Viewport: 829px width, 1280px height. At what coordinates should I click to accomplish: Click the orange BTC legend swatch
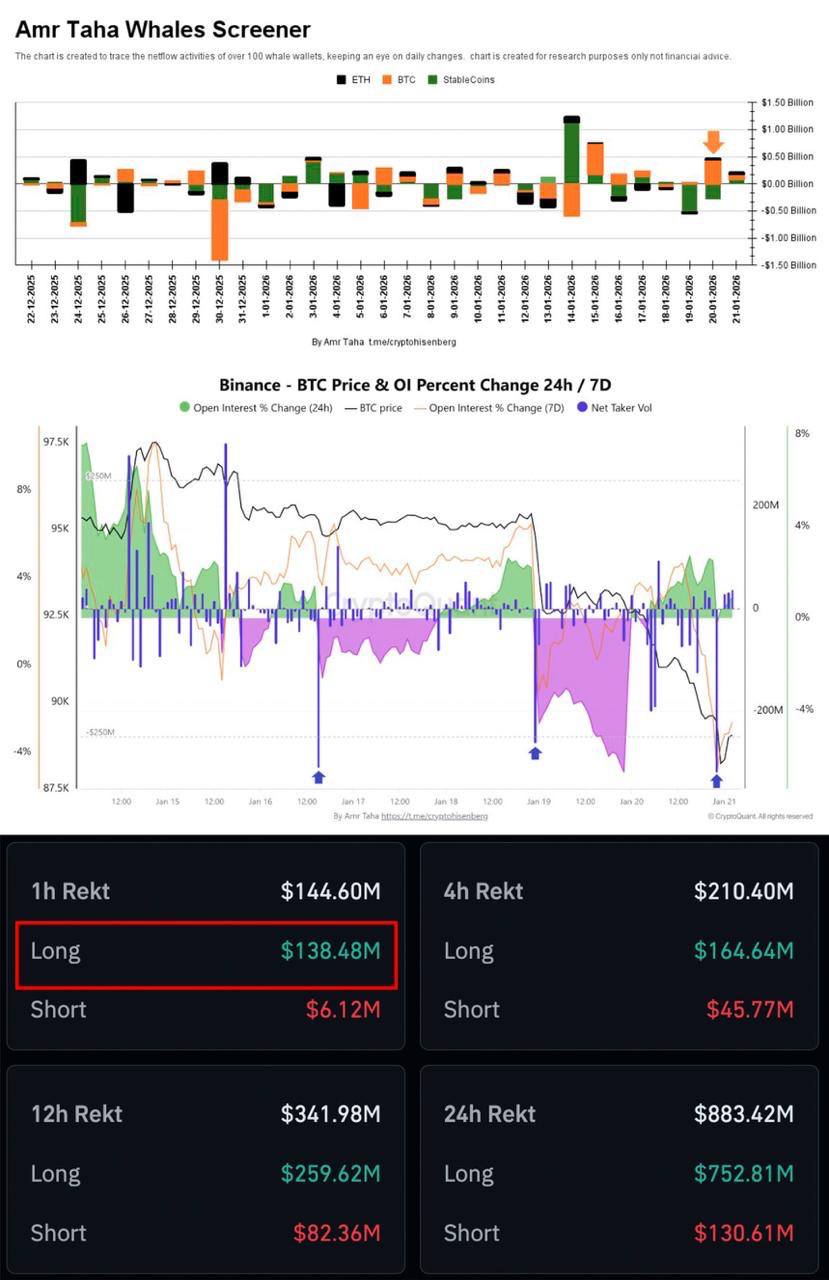coord(386,79)
